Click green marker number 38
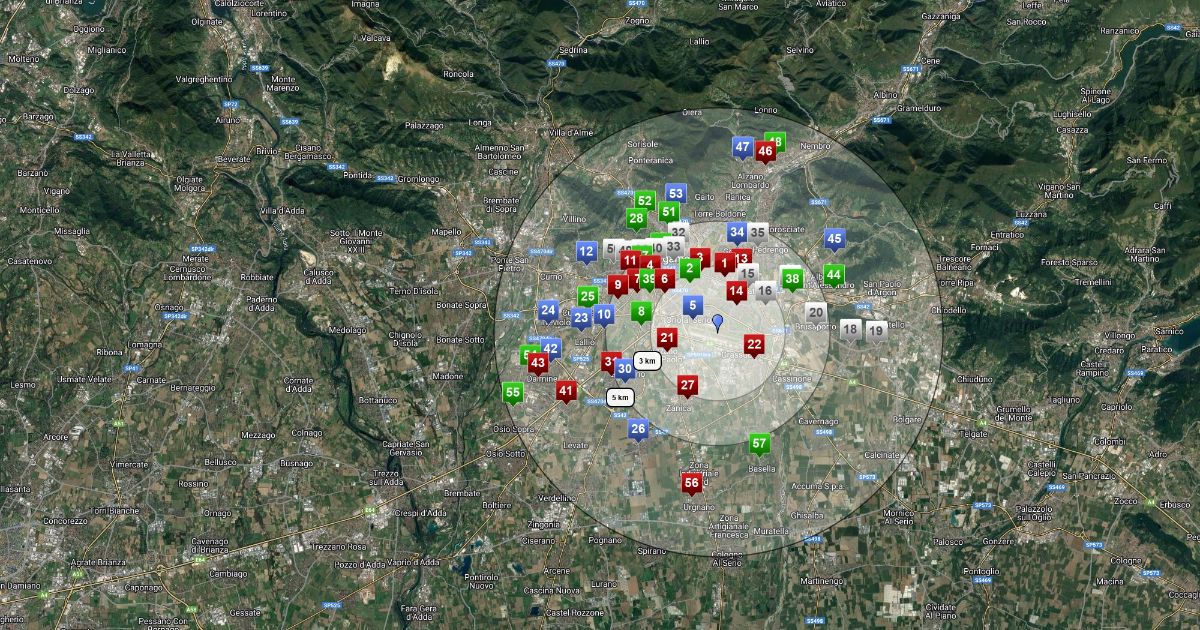 pos(792,278)
